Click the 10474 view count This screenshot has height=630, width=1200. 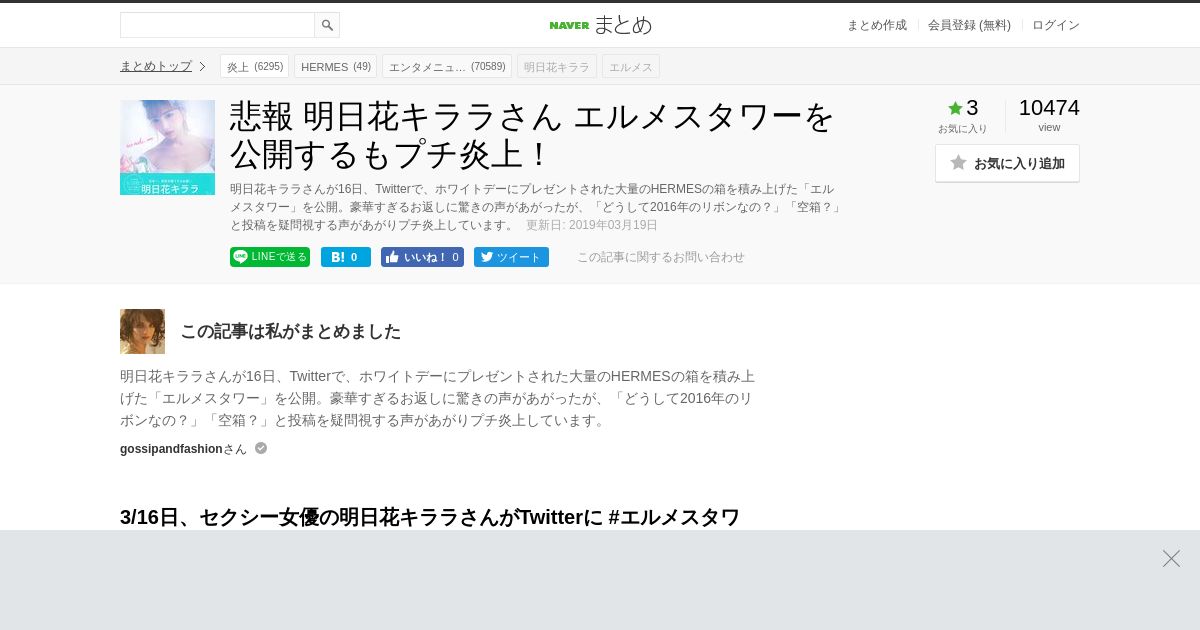pyautogui.click(x=1049, y=108)
